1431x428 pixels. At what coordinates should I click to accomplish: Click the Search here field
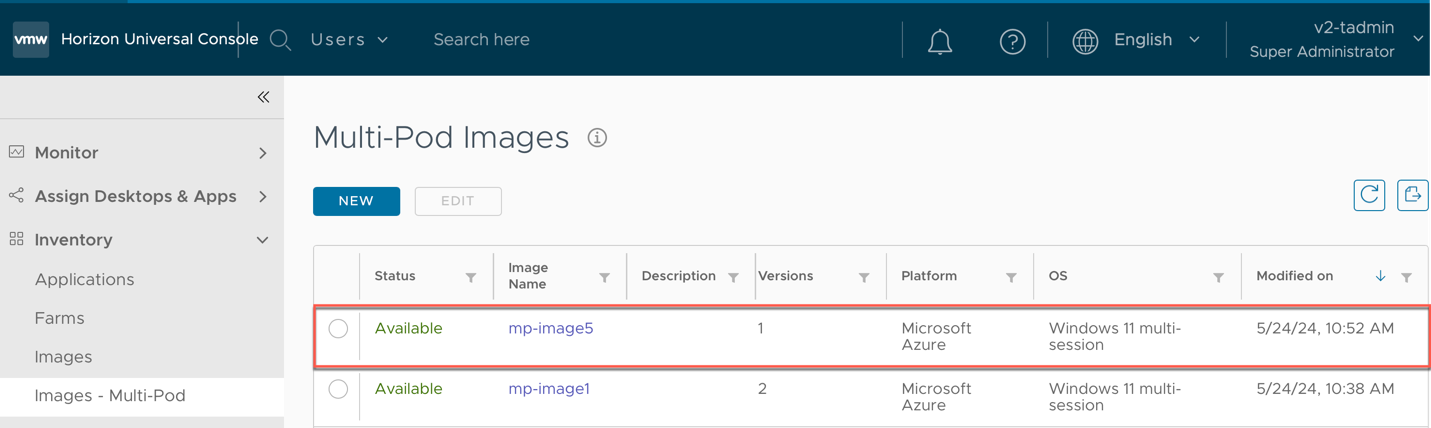[x=482, y=40]
